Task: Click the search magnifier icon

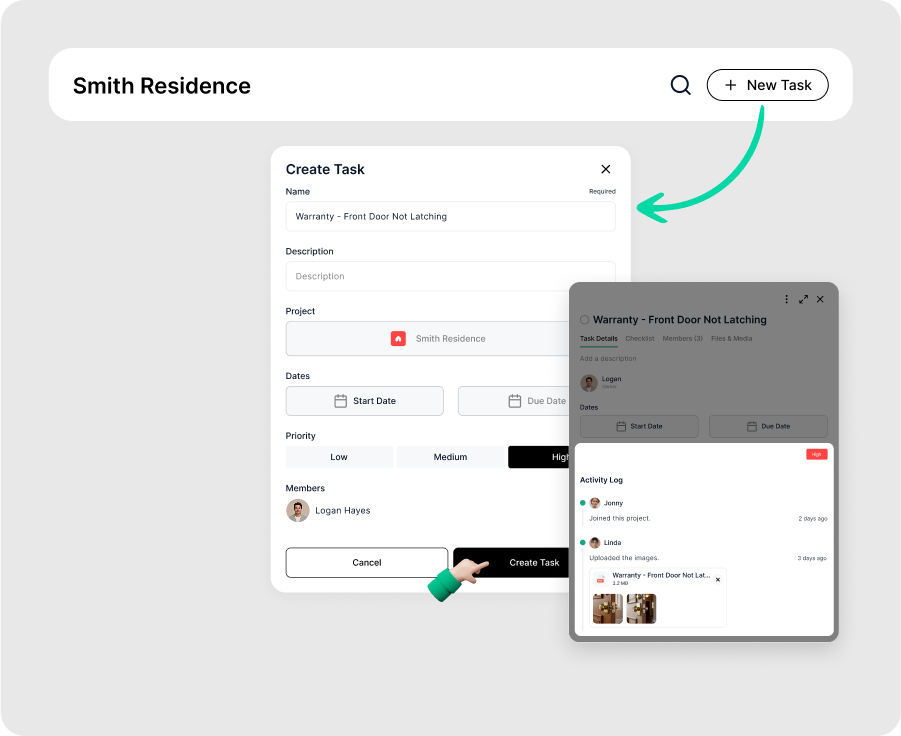Action: pyautogui.click(x=680, y=85)
